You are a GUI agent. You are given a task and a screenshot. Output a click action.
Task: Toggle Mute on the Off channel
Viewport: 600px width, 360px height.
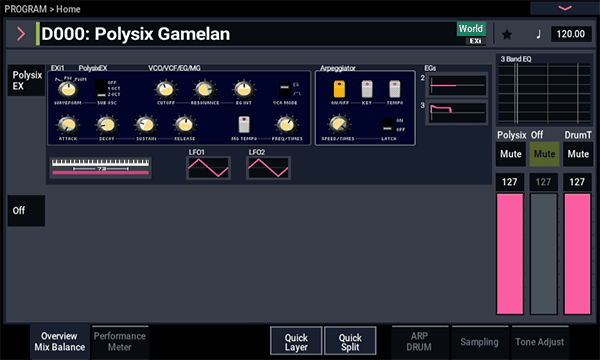pos(544,154)
